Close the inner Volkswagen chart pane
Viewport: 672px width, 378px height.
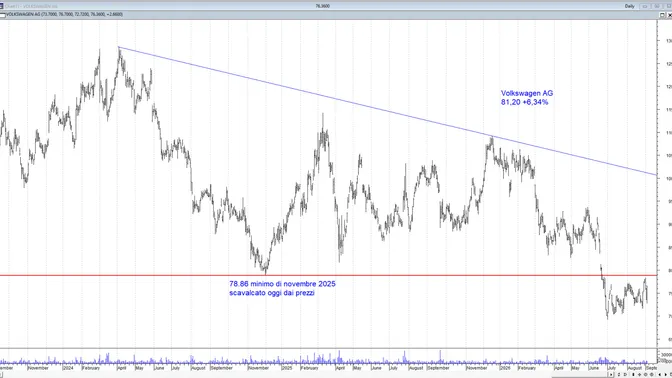[x=669, y=15]
